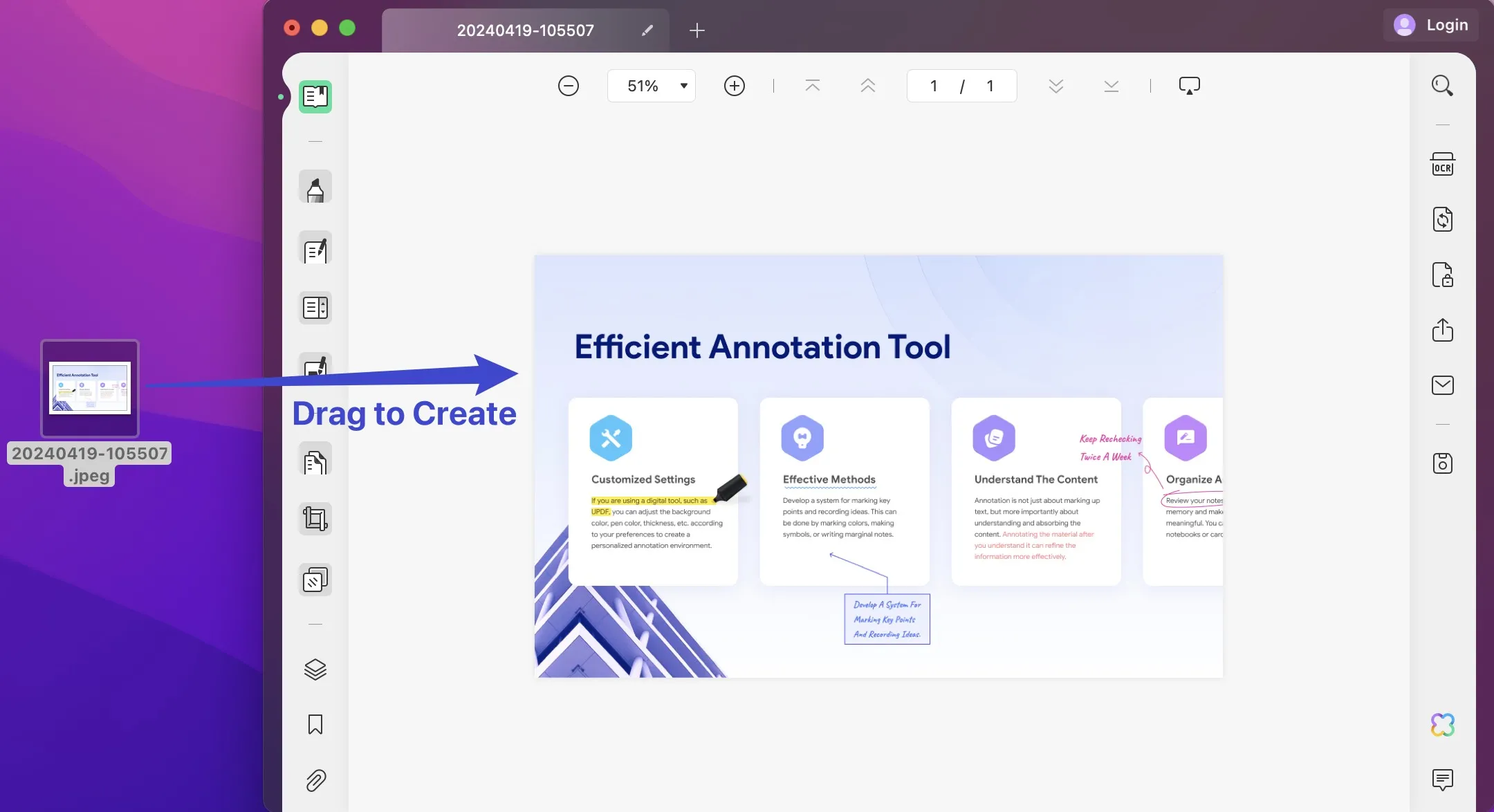The height and width of the screenshot is (812, 1494).
Task: Jump to the last page
Action: point(1112,86)
